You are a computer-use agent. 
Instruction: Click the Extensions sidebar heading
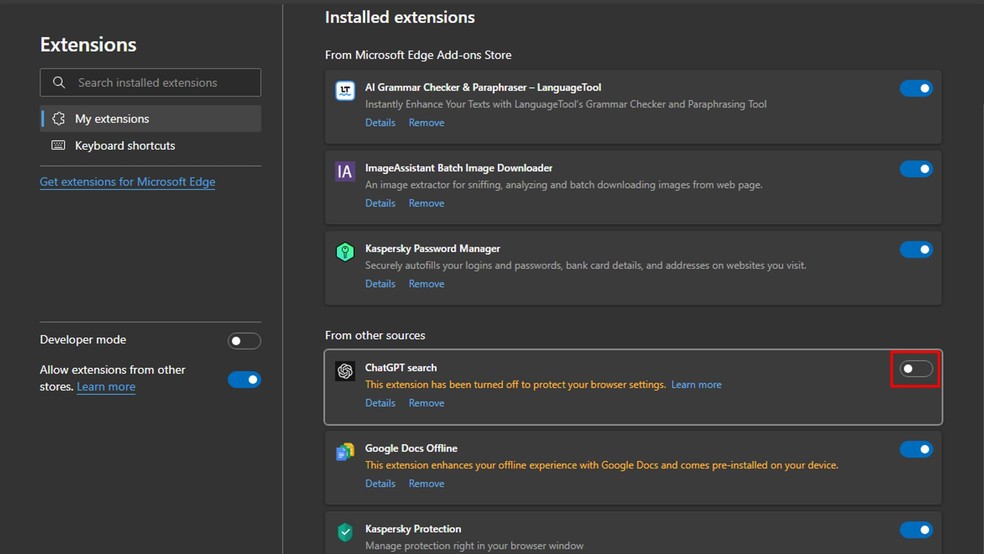click(x=88, y=45)
